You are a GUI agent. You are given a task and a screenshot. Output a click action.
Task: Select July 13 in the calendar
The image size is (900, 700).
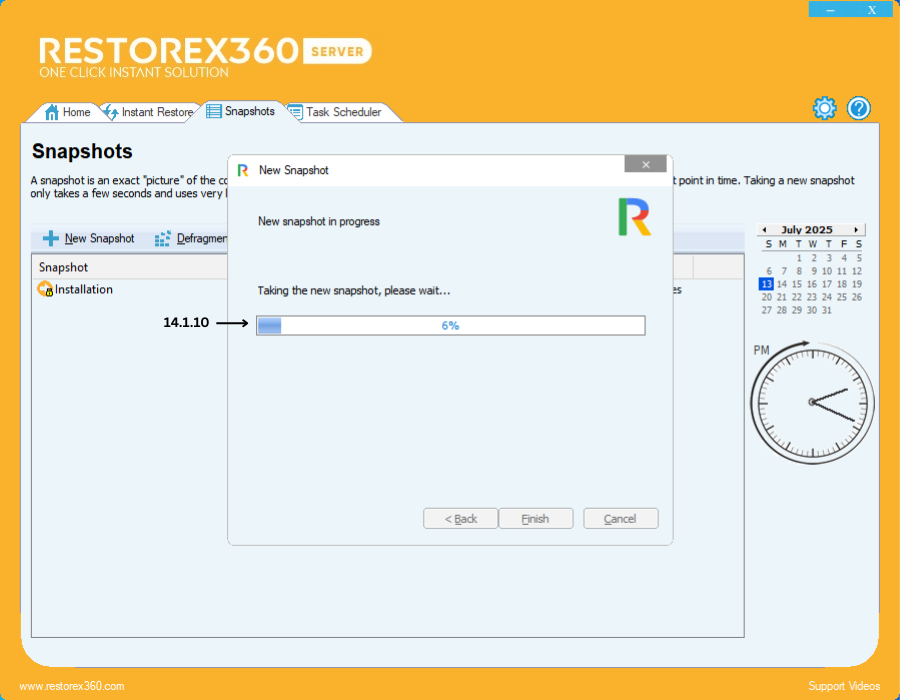coord(766,284)
